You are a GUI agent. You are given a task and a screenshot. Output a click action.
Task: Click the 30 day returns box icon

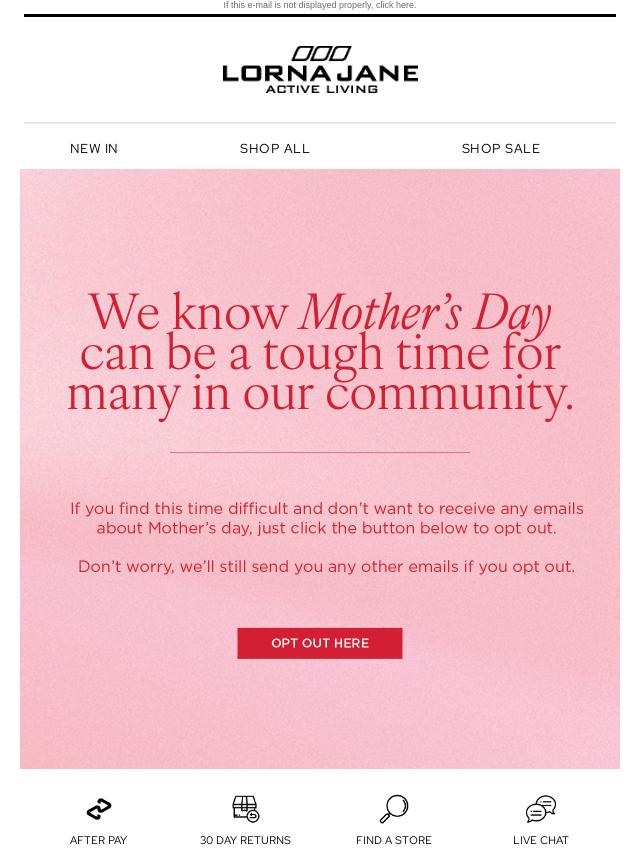pyautogui.click(x=246, y=808)
